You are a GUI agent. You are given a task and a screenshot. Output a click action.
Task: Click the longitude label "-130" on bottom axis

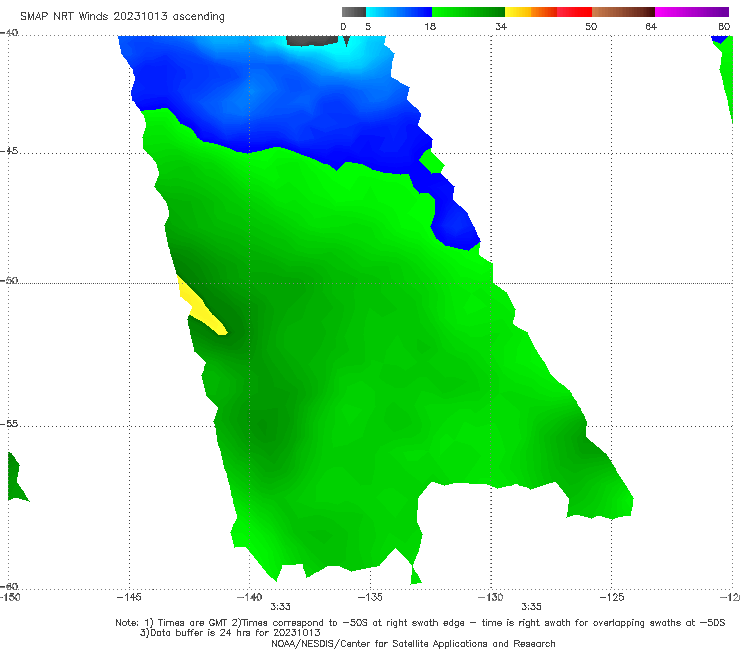tap(490, 597)
